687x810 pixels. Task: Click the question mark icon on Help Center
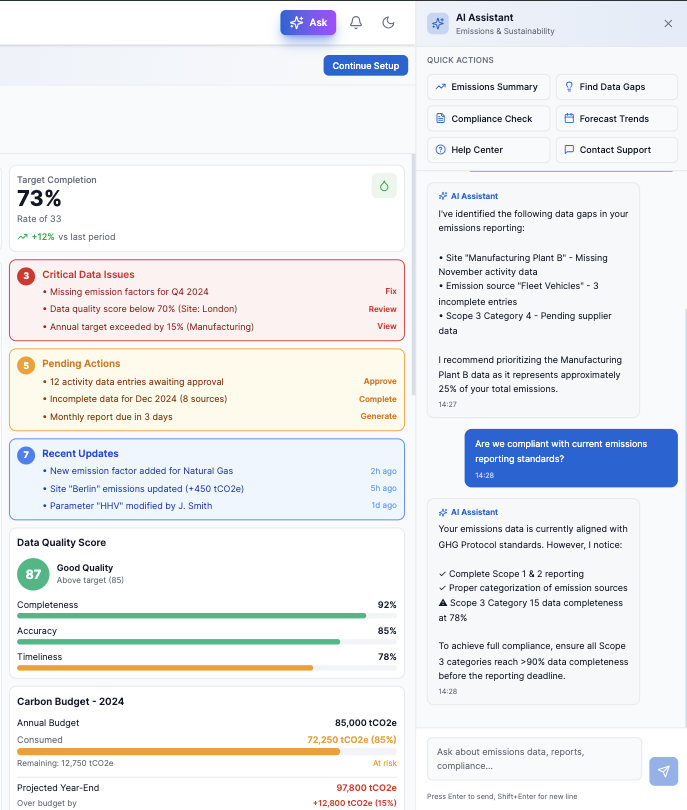pos(440,150)
